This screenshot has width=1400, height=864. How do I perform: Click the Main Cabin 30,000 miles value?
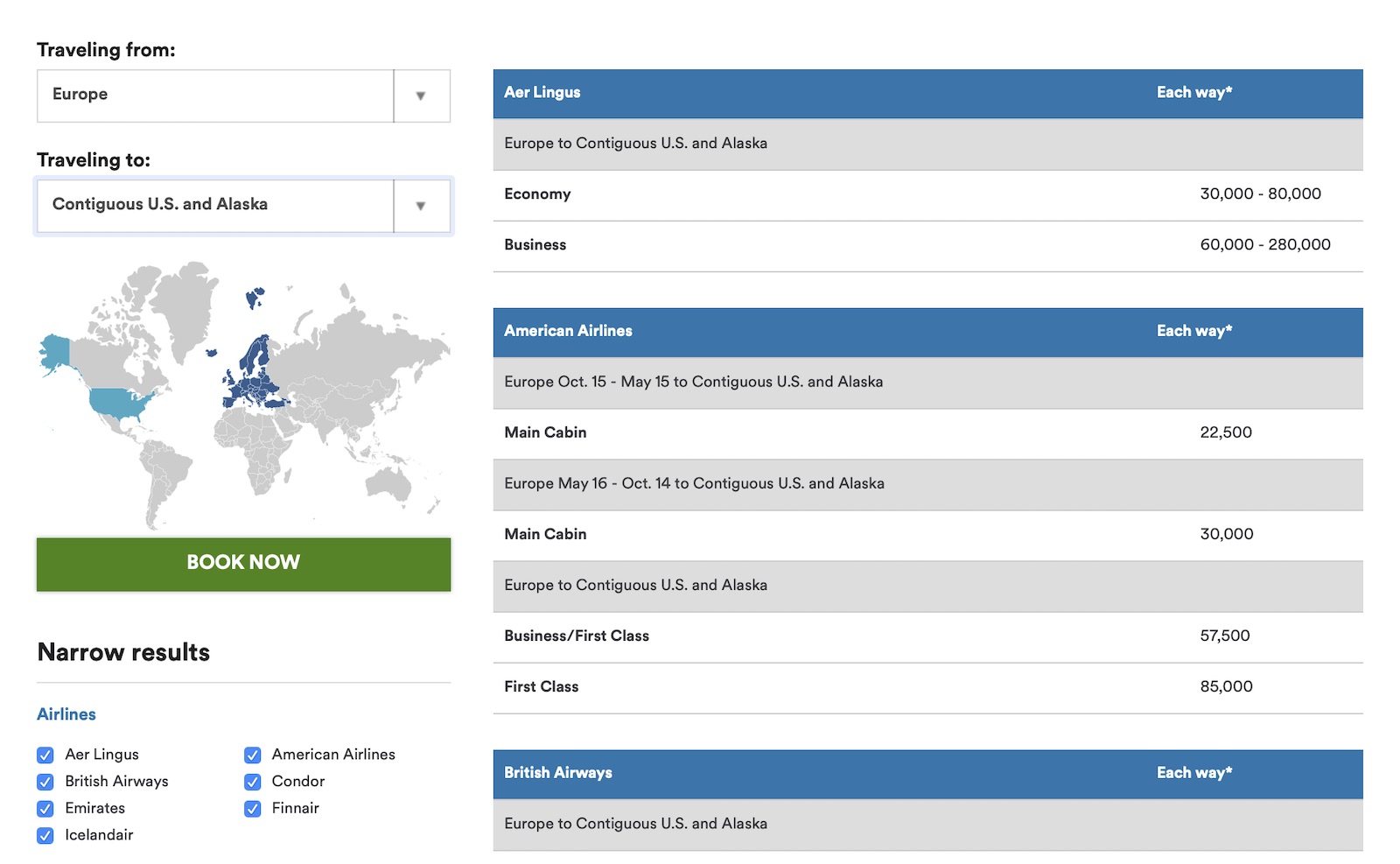click(1226, 534)
